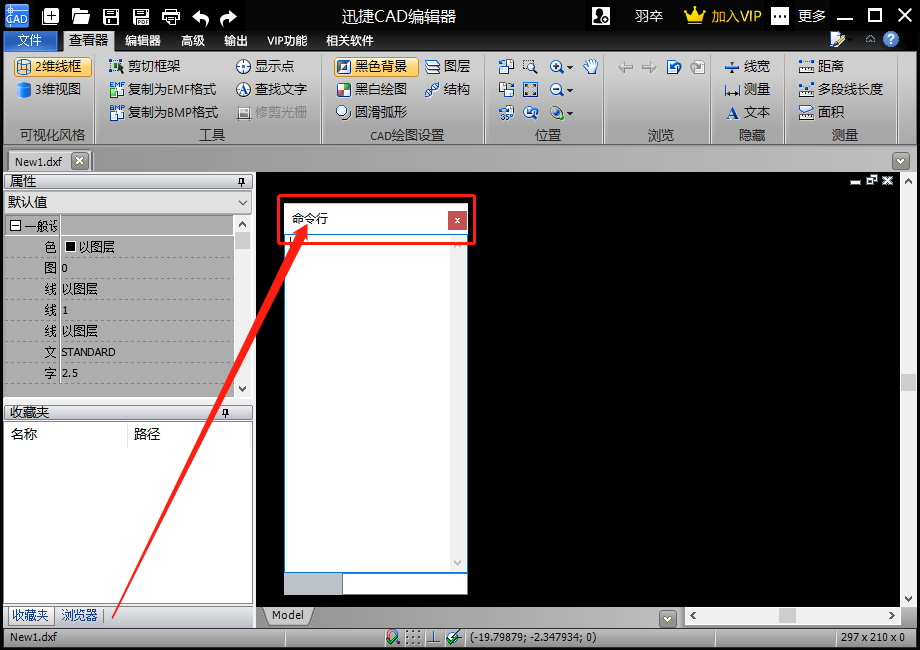Click the fit drawing to window icon
This screenshot has width=920, height=650.
[530, 89]
